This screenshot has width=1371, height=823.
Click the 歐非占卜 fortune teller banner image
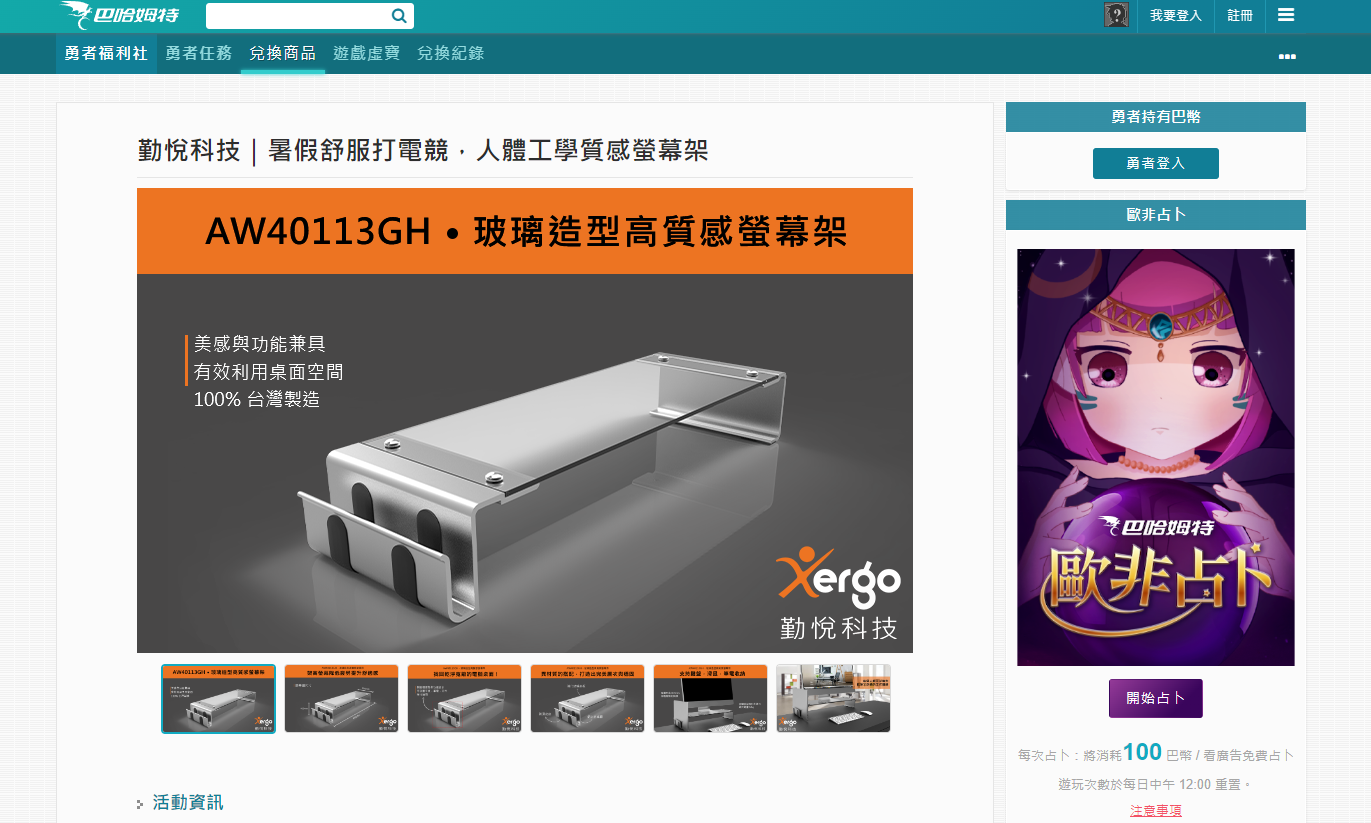[1156, 457]
